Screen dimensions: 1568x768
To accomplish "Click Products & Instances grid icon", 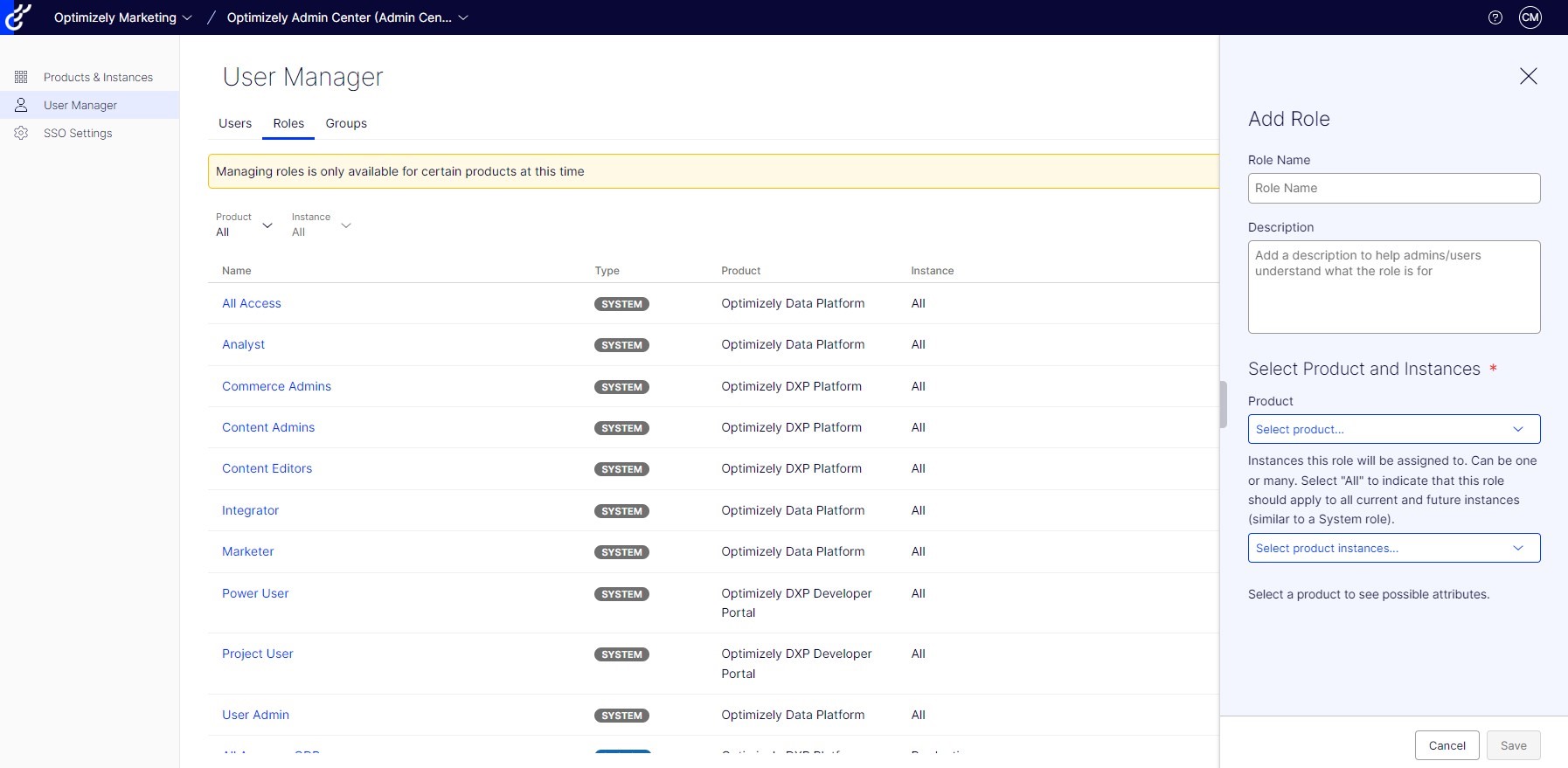I will pyautogui.click(x=21, y=77).
